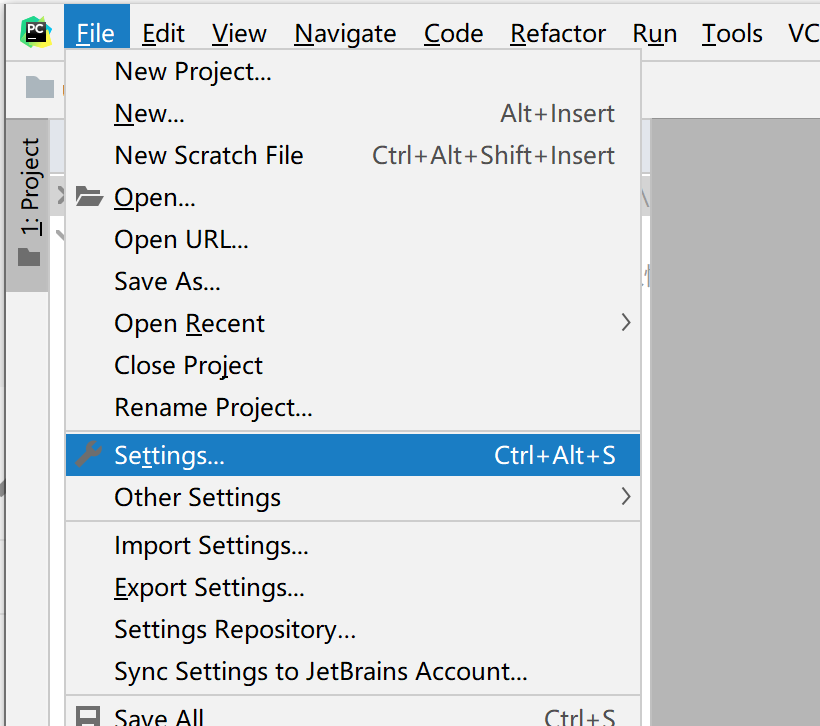Image resolution: width=820 pixels, height=726 pixels.
Task: Click the folder icon beside Open...
Action: [x=89, y=197]
